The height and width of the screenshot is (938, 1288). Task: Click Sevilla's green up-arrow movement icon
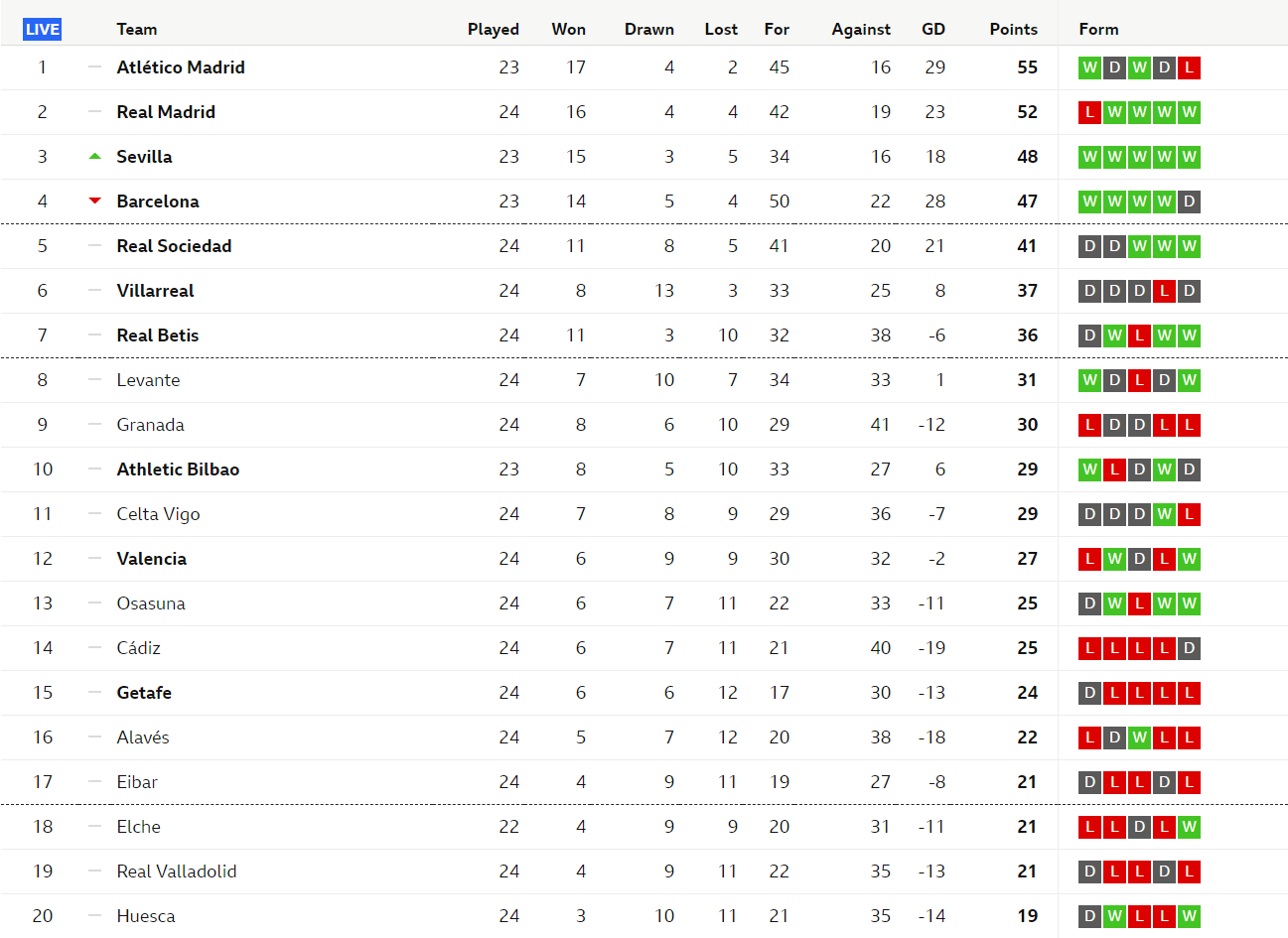(x=95, y=156)
